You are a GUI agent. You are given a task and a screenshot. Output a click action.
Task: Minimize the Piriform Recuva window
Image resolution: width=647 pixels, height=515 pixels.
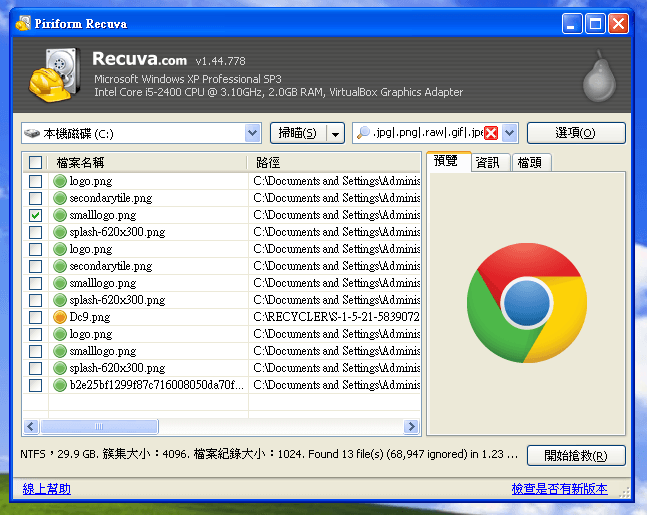tap(572, 24)
